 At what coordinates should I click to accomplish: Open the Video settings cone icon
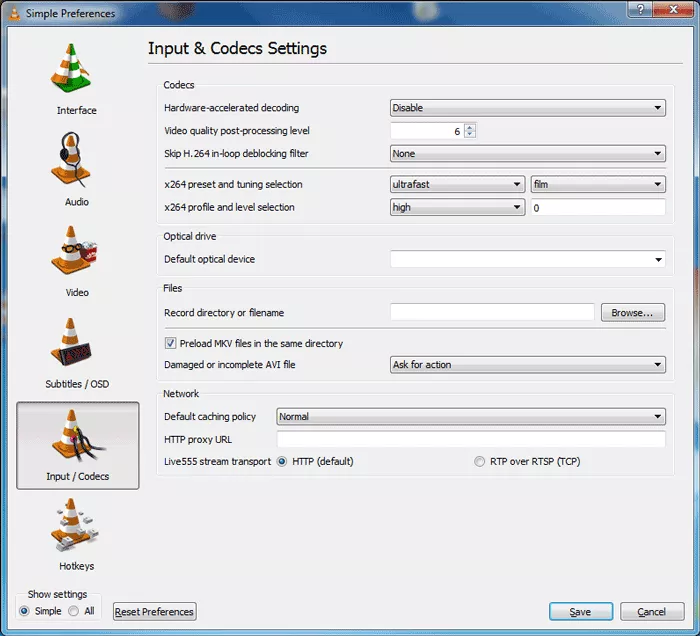pos(74,251)
